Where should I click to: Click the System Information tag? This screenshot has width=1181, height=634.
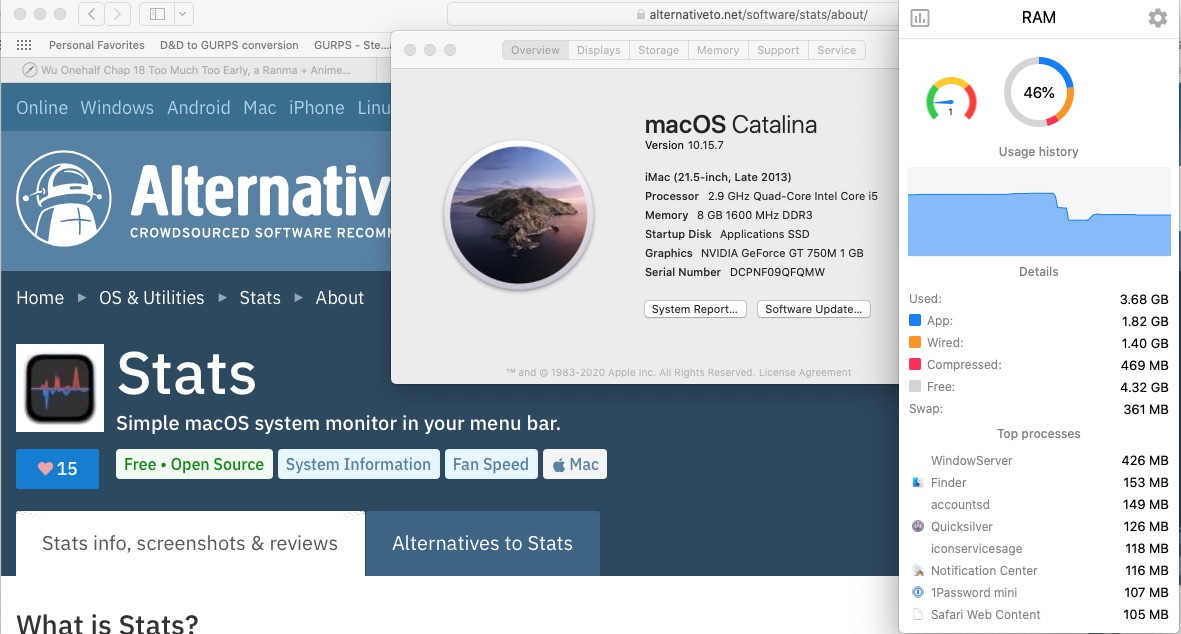[x=359, y=465]
